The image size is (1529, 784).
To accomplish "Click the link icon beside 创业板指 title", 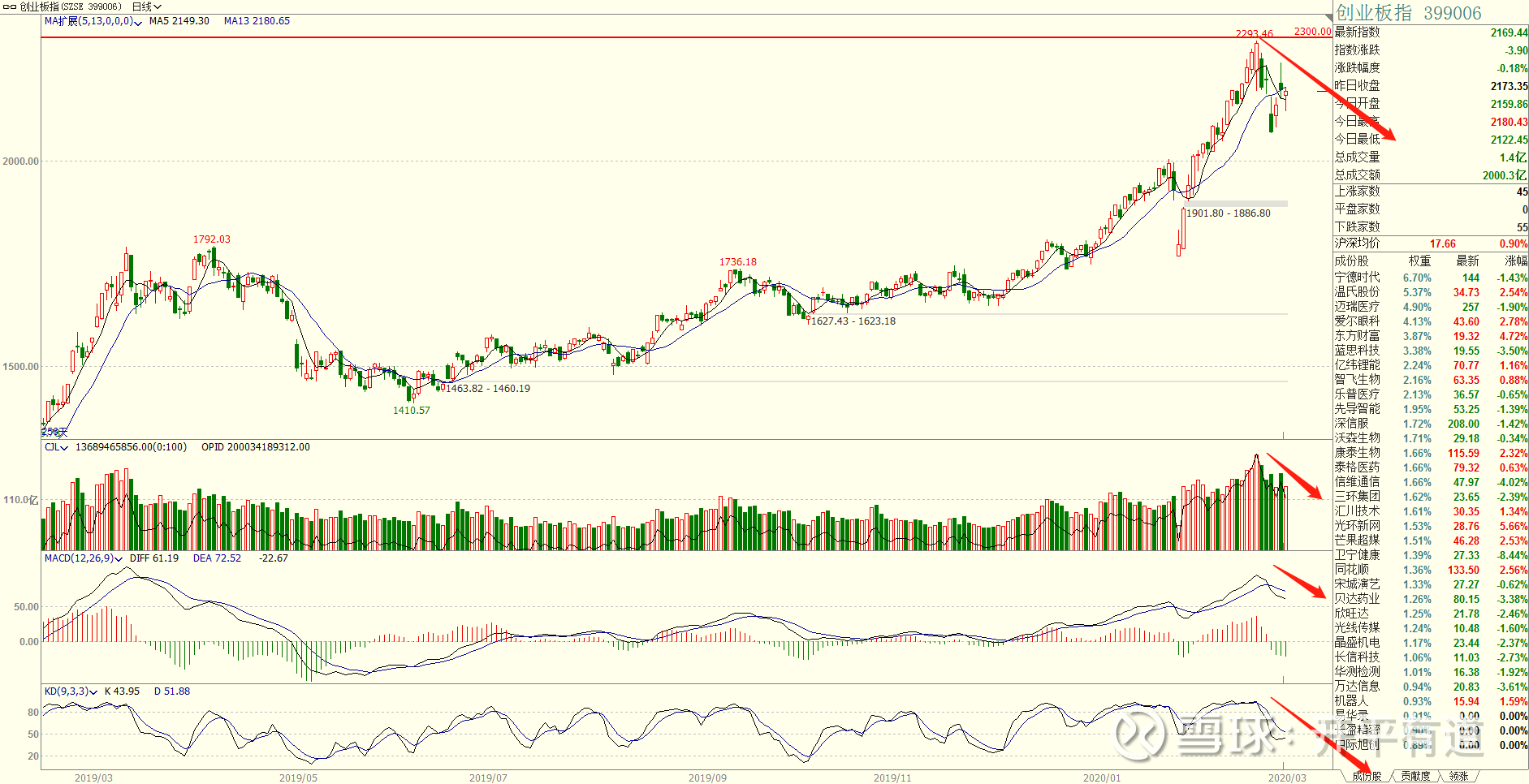I will (10, 6).
